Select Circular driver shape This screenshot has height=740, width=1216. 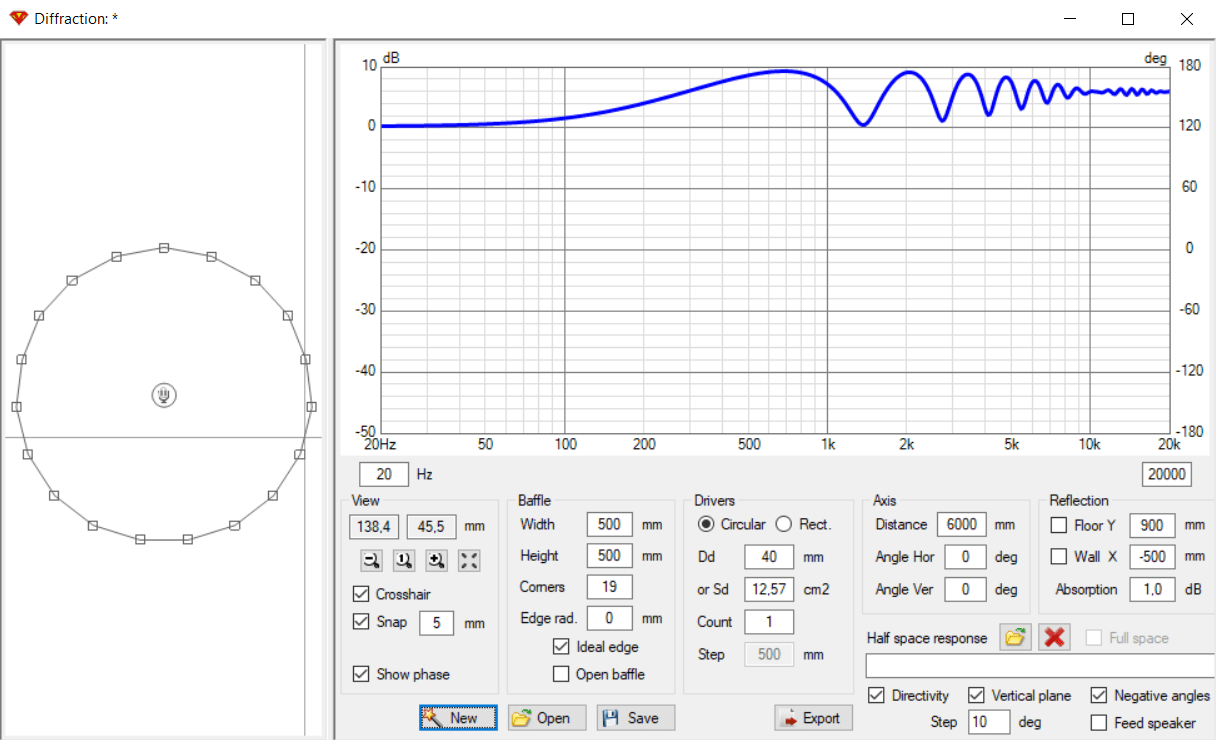tap(705, 524)
